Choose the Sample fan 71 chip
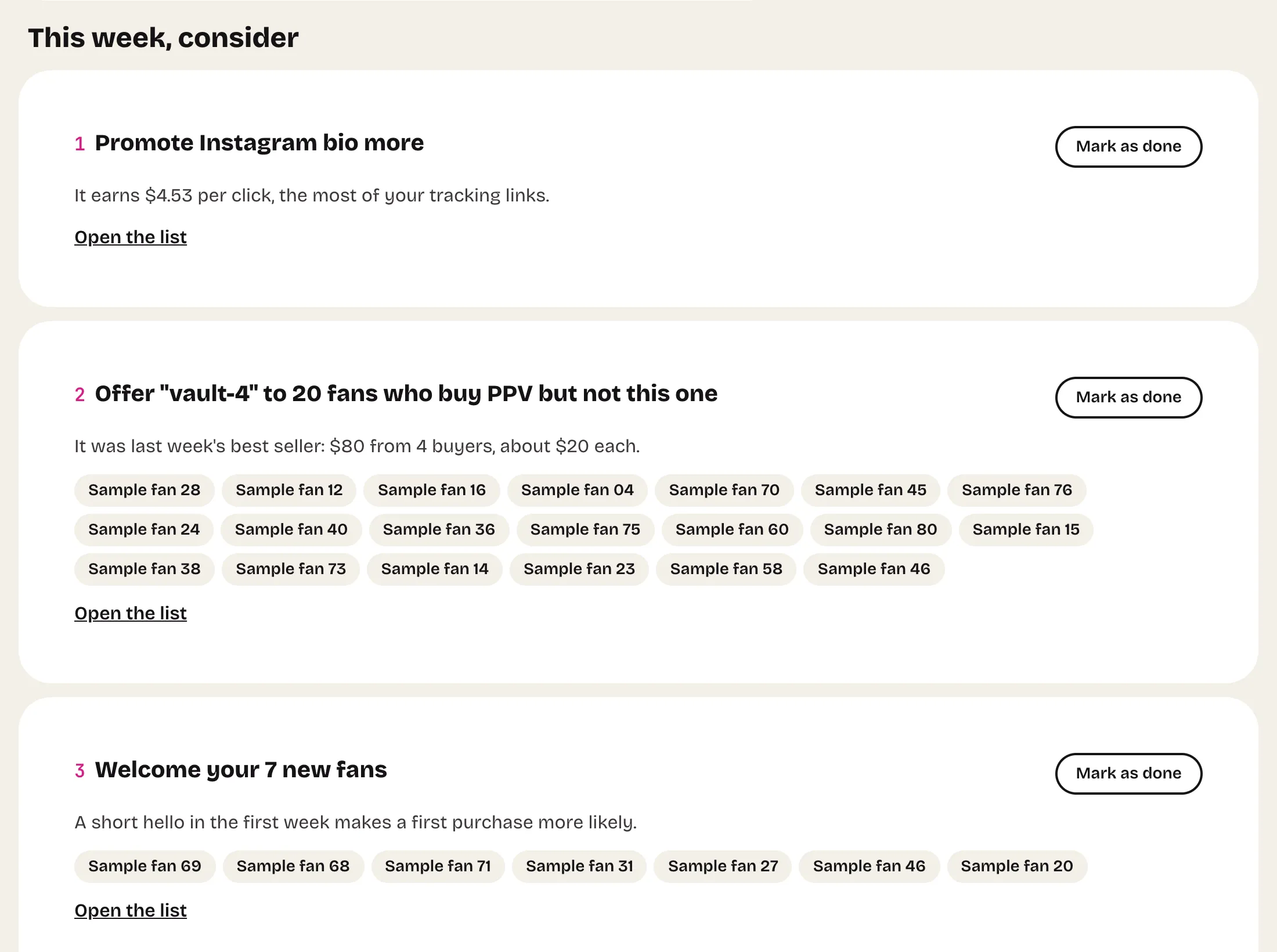 pyautogui.click(x=438, y=866)
